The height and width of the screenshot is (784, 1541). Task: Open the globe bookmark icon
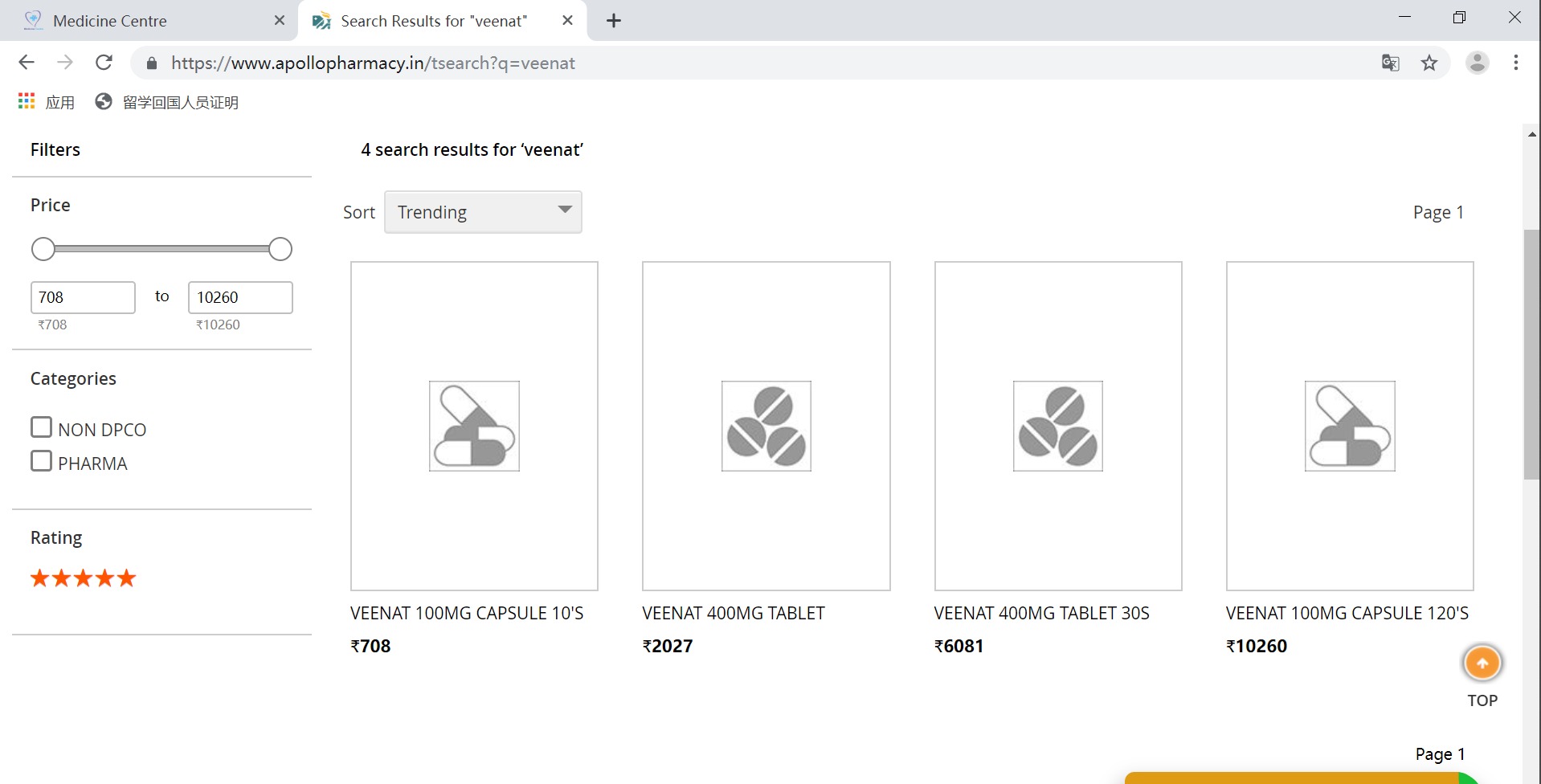pos(103,102)
